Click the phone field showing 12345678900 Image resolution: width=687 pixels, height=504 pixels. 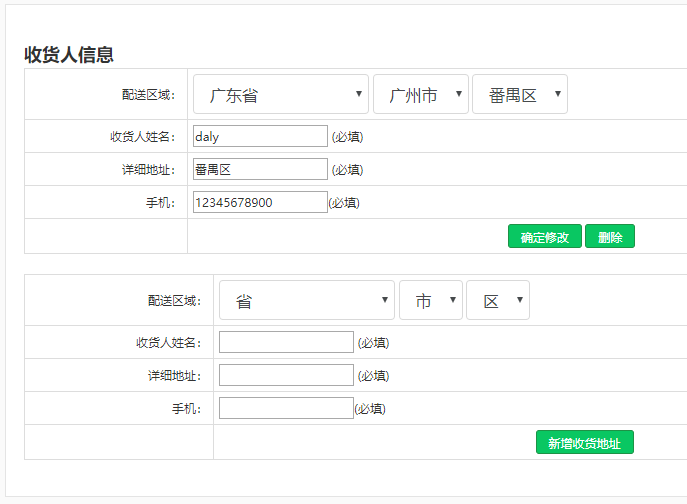pos(260,202)
